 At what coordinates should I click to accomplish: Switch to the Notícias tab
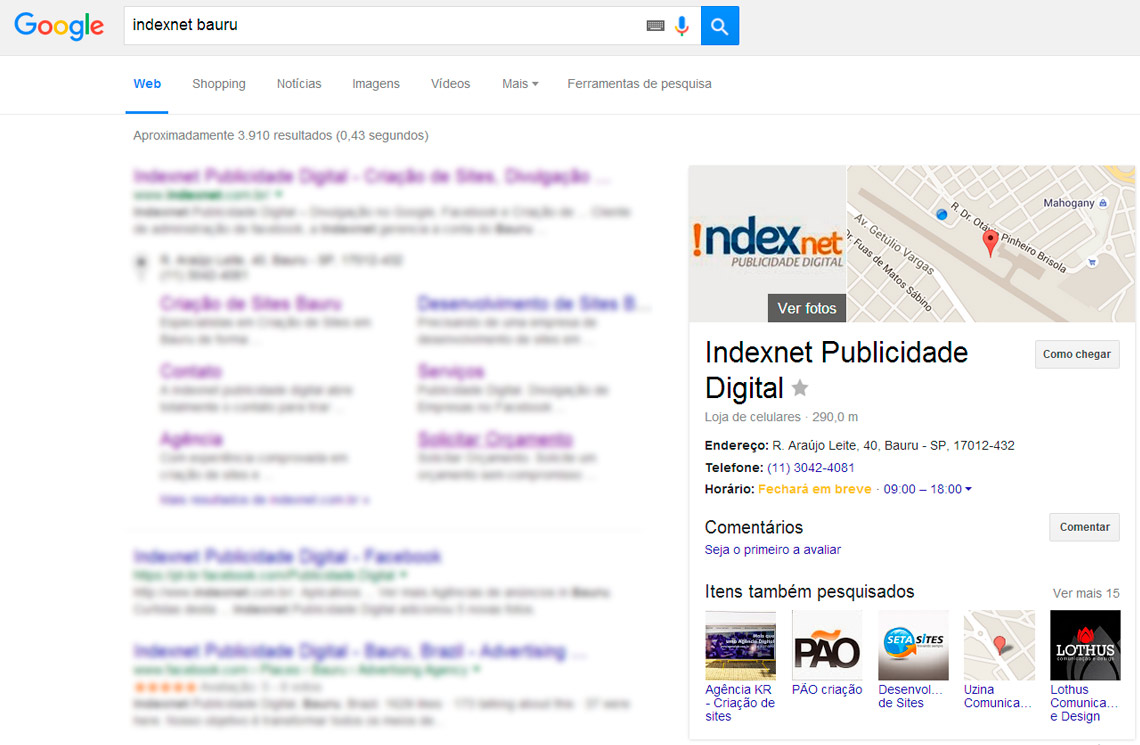[x=299, y=84]
